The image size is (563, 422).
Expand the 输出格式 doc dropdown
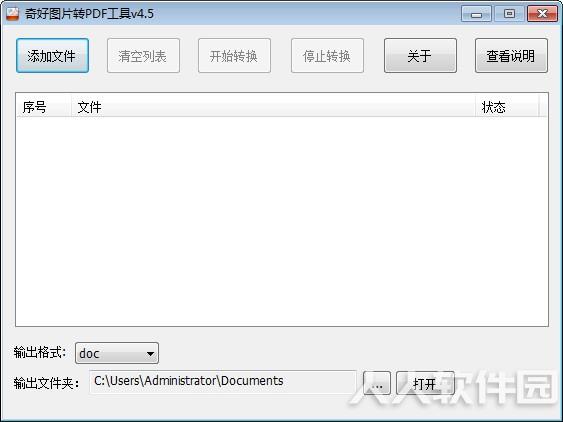pos(117,353)
